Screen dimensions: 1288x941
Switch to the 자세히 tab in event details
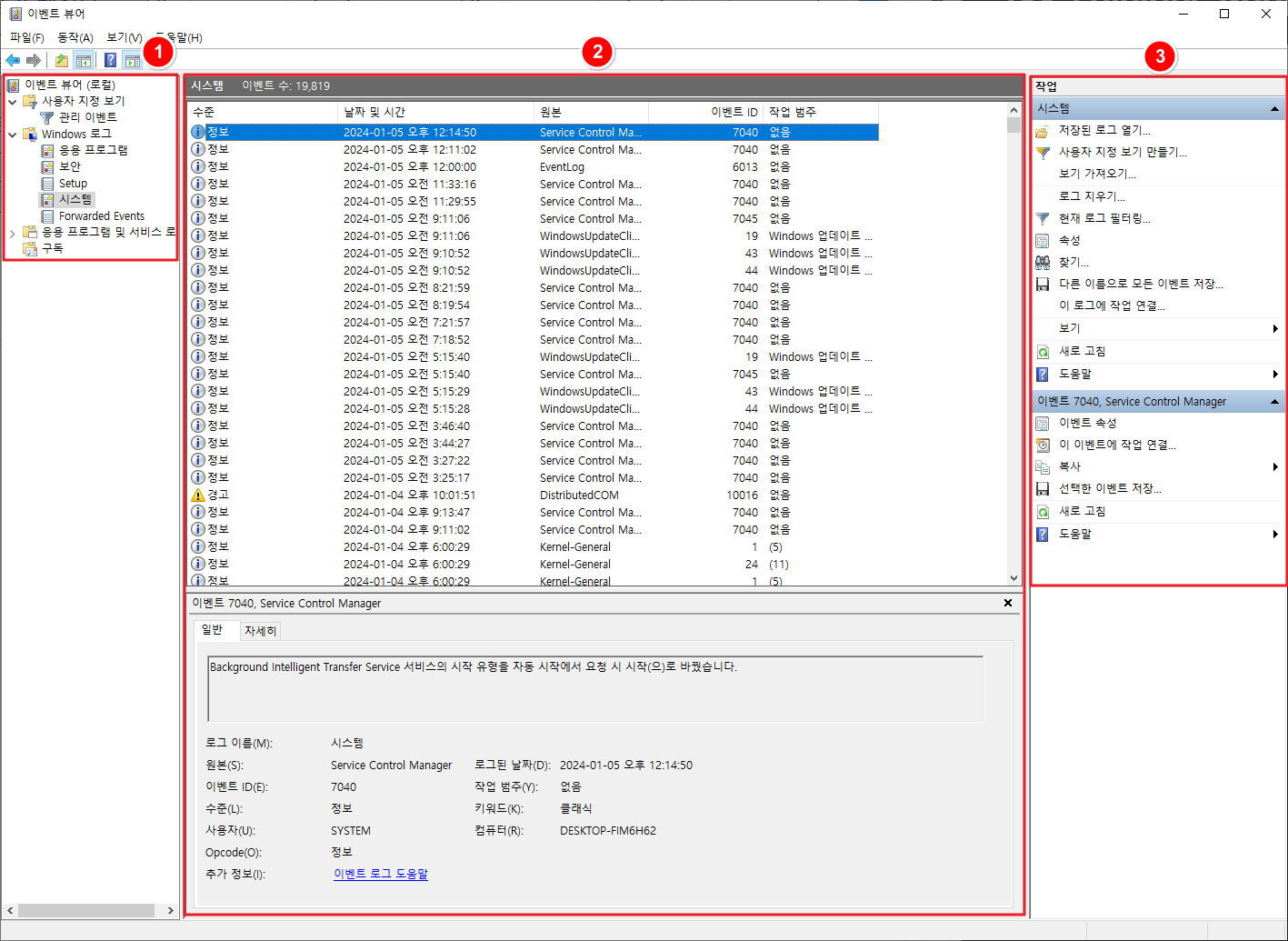(260, 630)
